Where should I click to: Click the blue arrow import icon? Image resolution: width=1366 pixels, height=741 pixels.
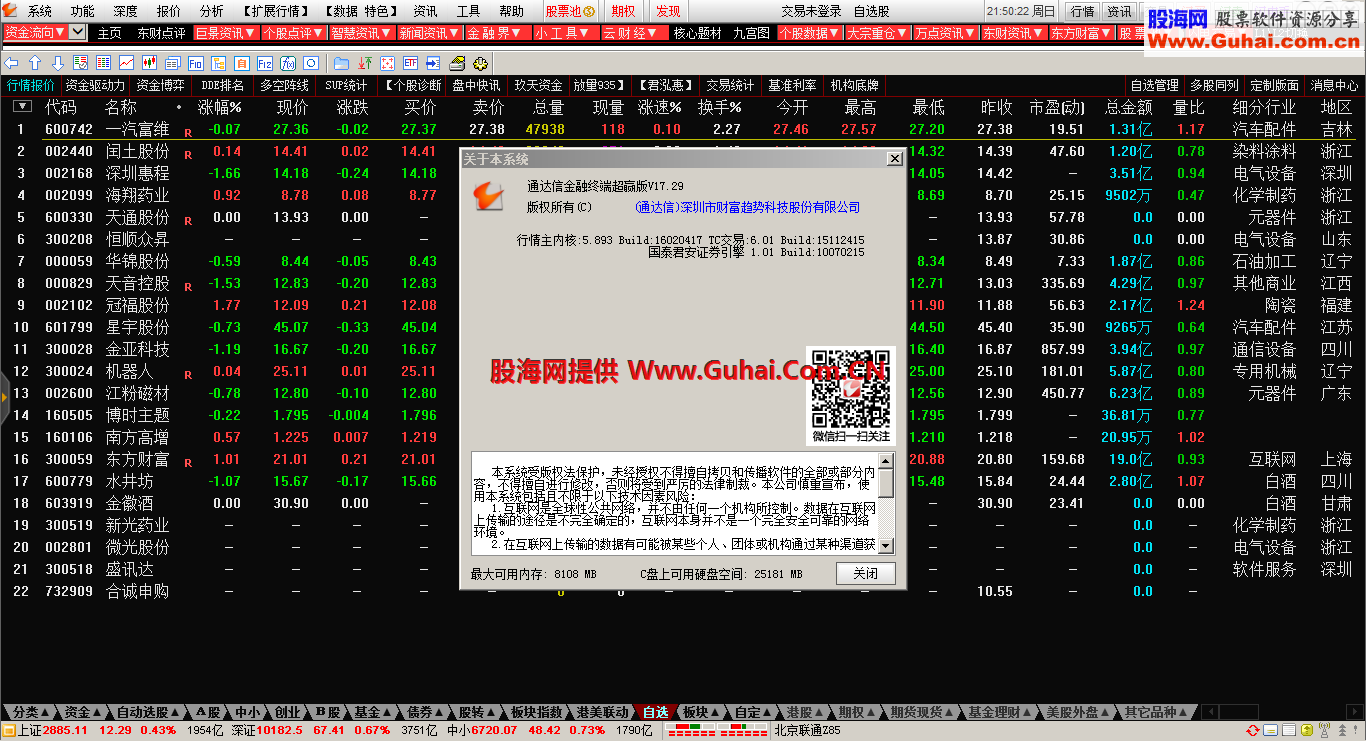point(433,62)
